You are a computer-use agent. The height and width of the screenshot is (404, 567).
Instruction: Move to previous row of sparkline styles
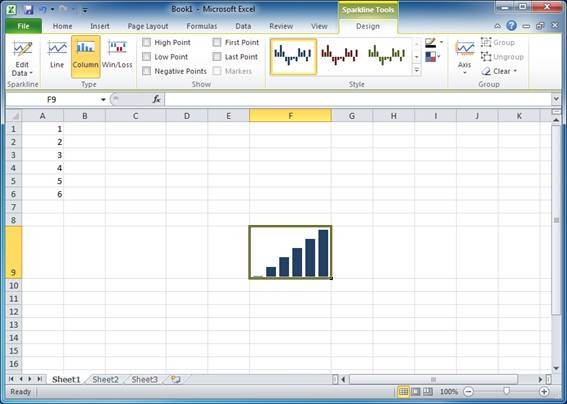(x=417, y=43)
